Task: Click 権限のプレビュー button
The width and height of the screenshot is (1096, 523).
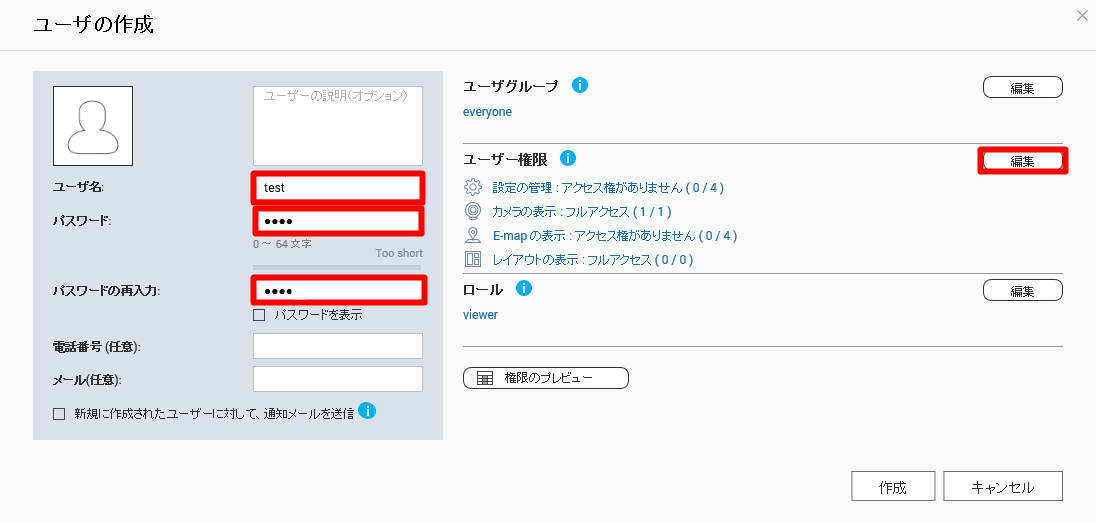Action: (x=546, y=378)
